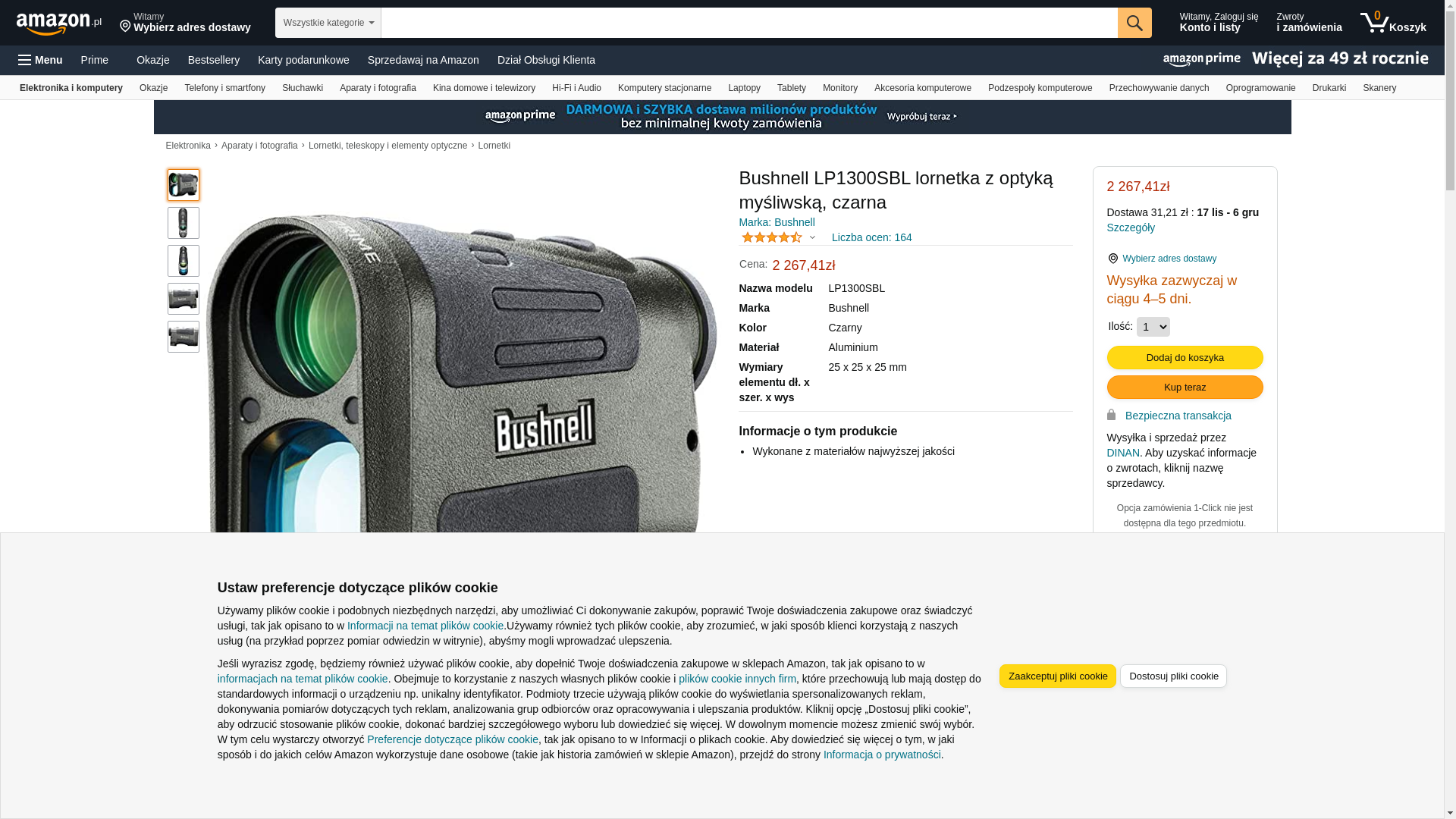The height and width of the screenshot is (819, 1456).
Task: Select the second product thumbnail image
Action: pos(184,223)
